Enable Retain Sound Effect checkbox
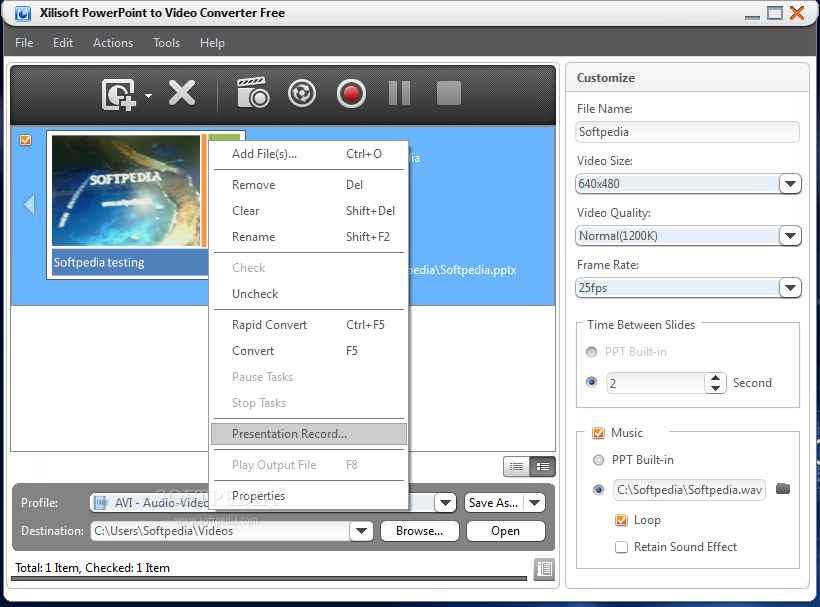Image resolution: width=820 pixels, height=607 pixels. (x=621, y=547)
